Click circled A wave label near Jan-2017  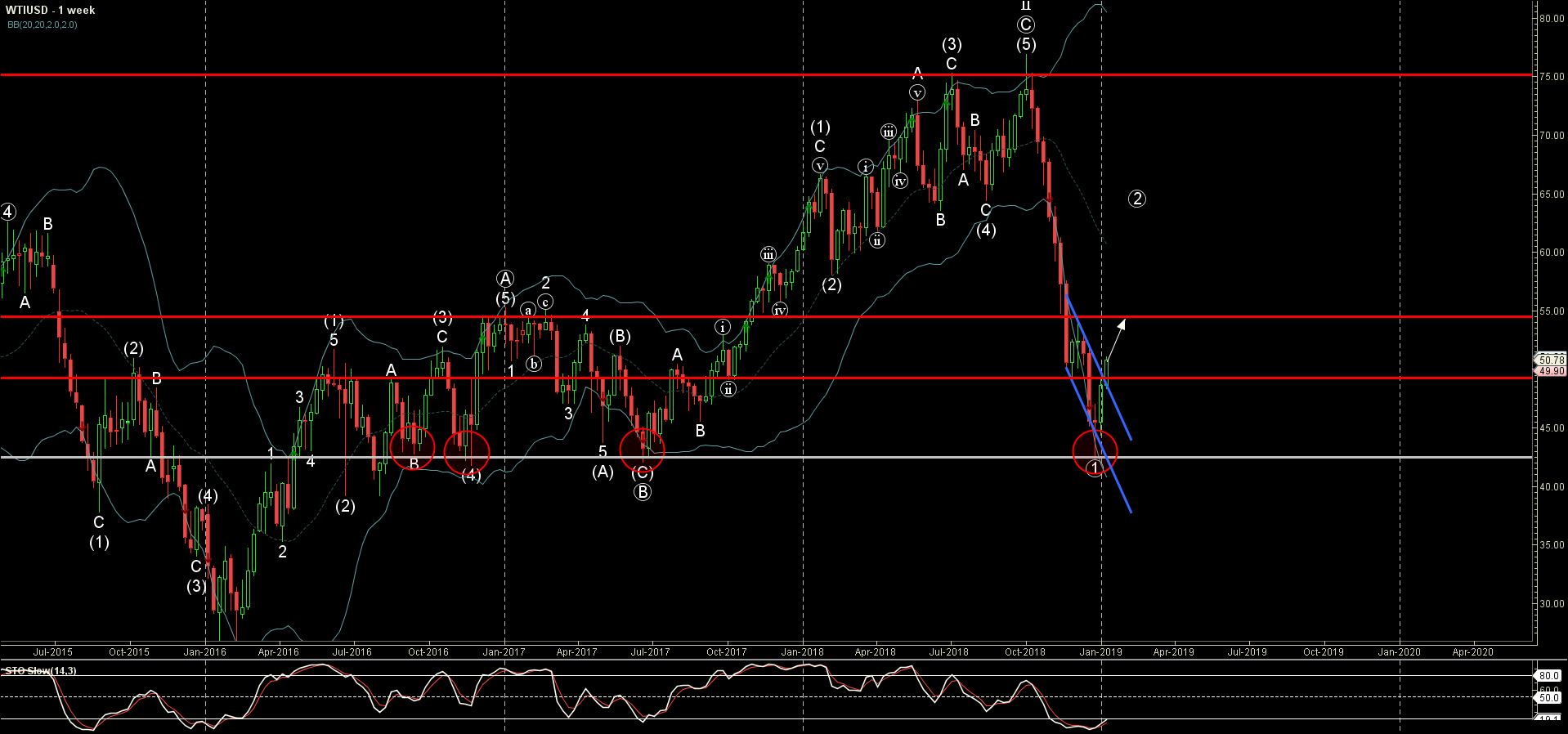(x=505, y=279)
